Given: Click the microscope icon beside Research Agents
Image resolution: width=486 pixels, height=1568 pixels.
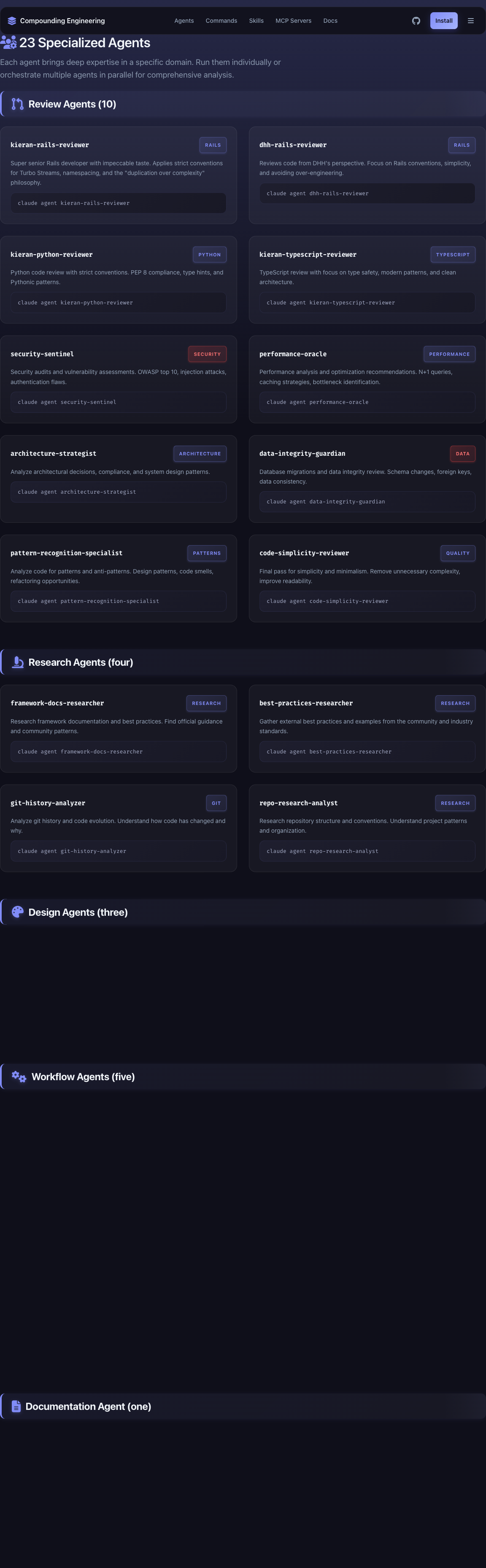Looking at the screenshot, I should click(18, 662).
